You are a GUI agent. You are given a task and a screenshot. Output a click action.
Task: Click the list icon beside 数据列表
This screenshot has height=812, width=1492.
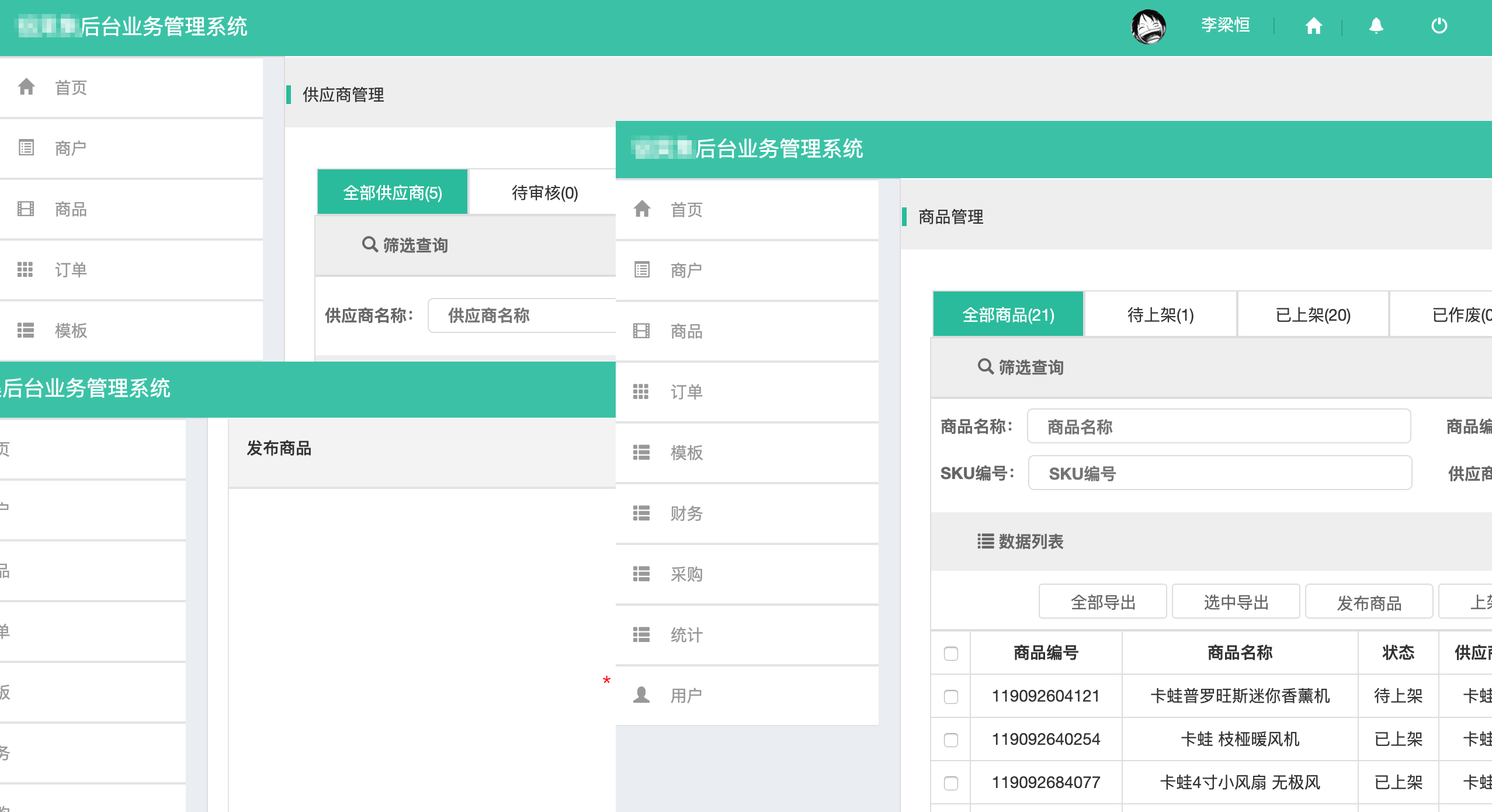(986, 541)
